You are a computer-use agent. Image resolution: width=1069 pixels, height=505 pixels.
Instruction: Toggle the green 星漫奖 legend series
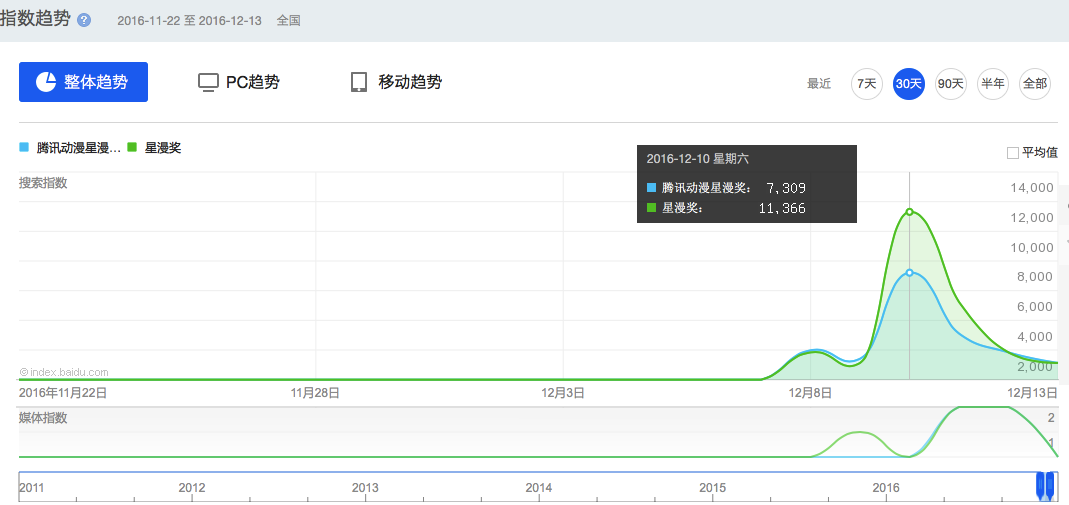(x=156, y=148)
